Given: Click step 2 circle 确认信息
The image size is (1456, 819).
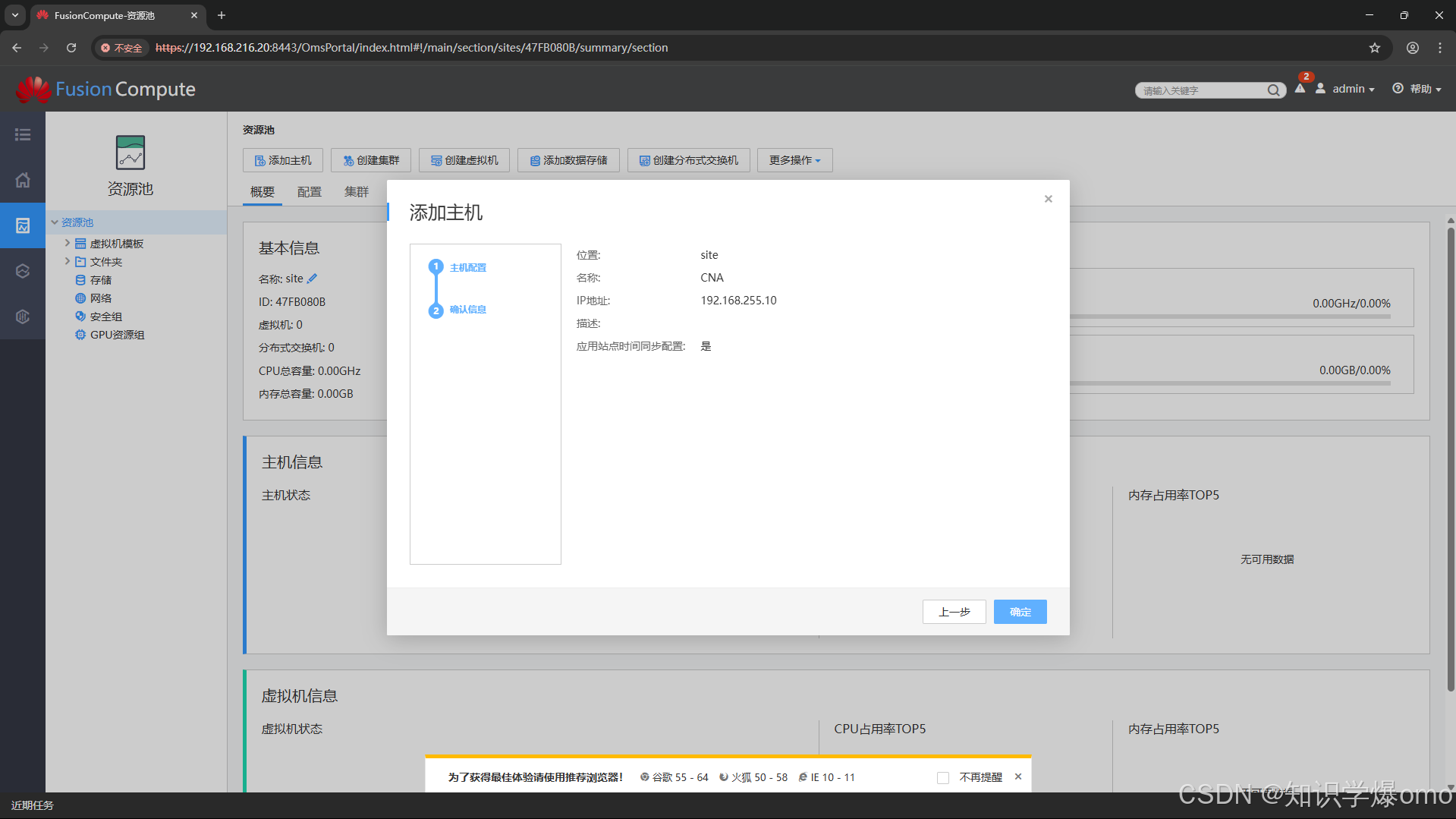Looking at the screenshot, I should click(436, 310).
